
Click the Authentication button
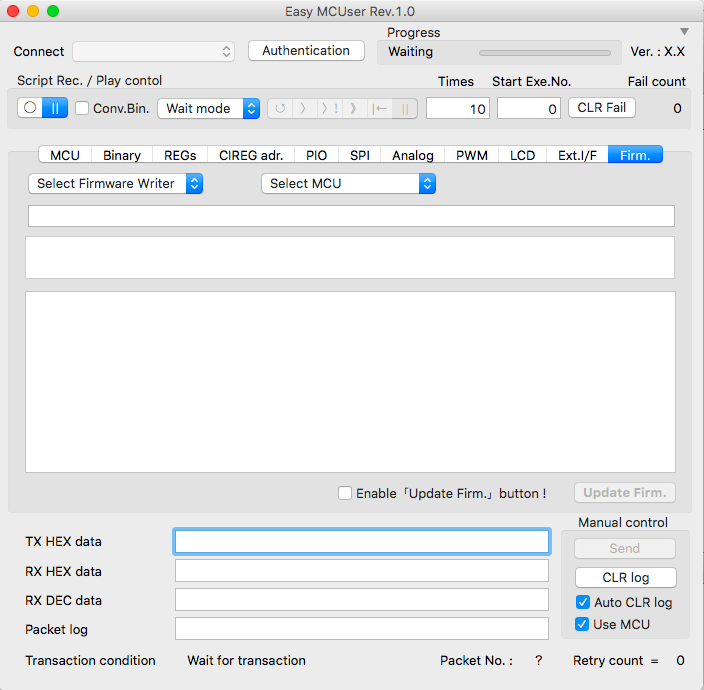pos(306,51)
